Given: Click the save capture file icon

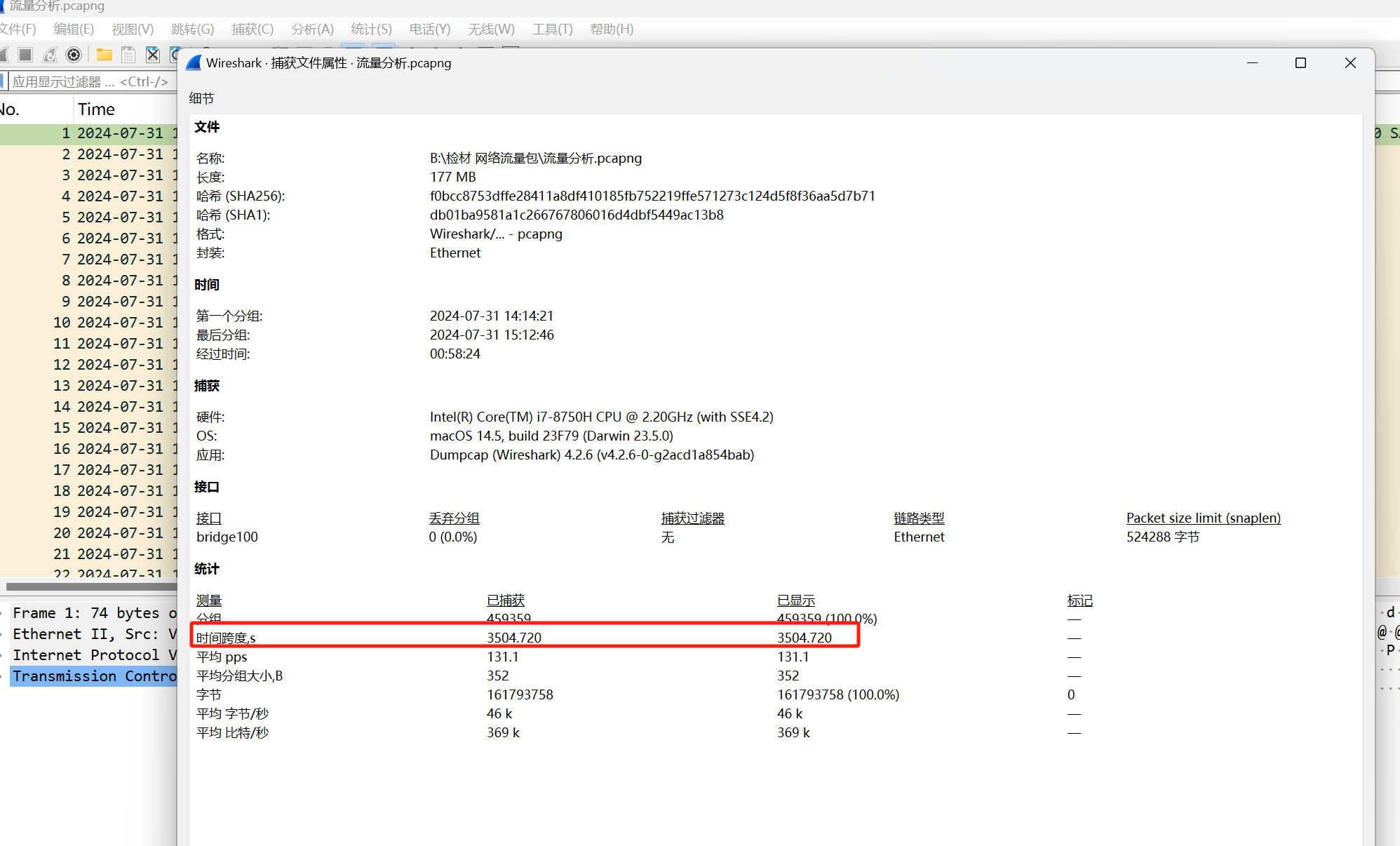Looking at the screenshot, I should (x=128, y=55).
